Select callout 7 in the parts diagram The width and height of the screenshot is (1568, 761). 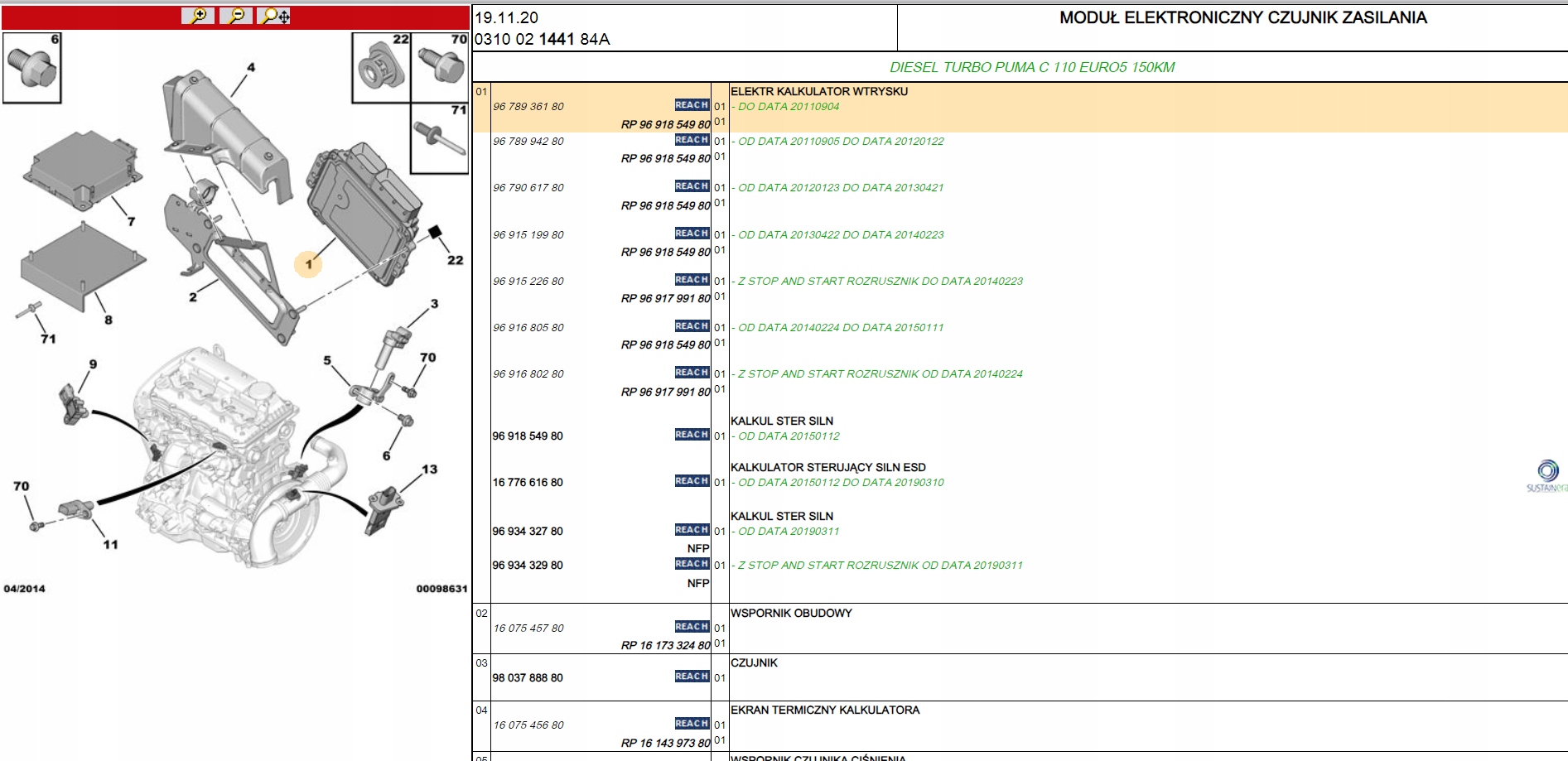(x=131, y=221)
